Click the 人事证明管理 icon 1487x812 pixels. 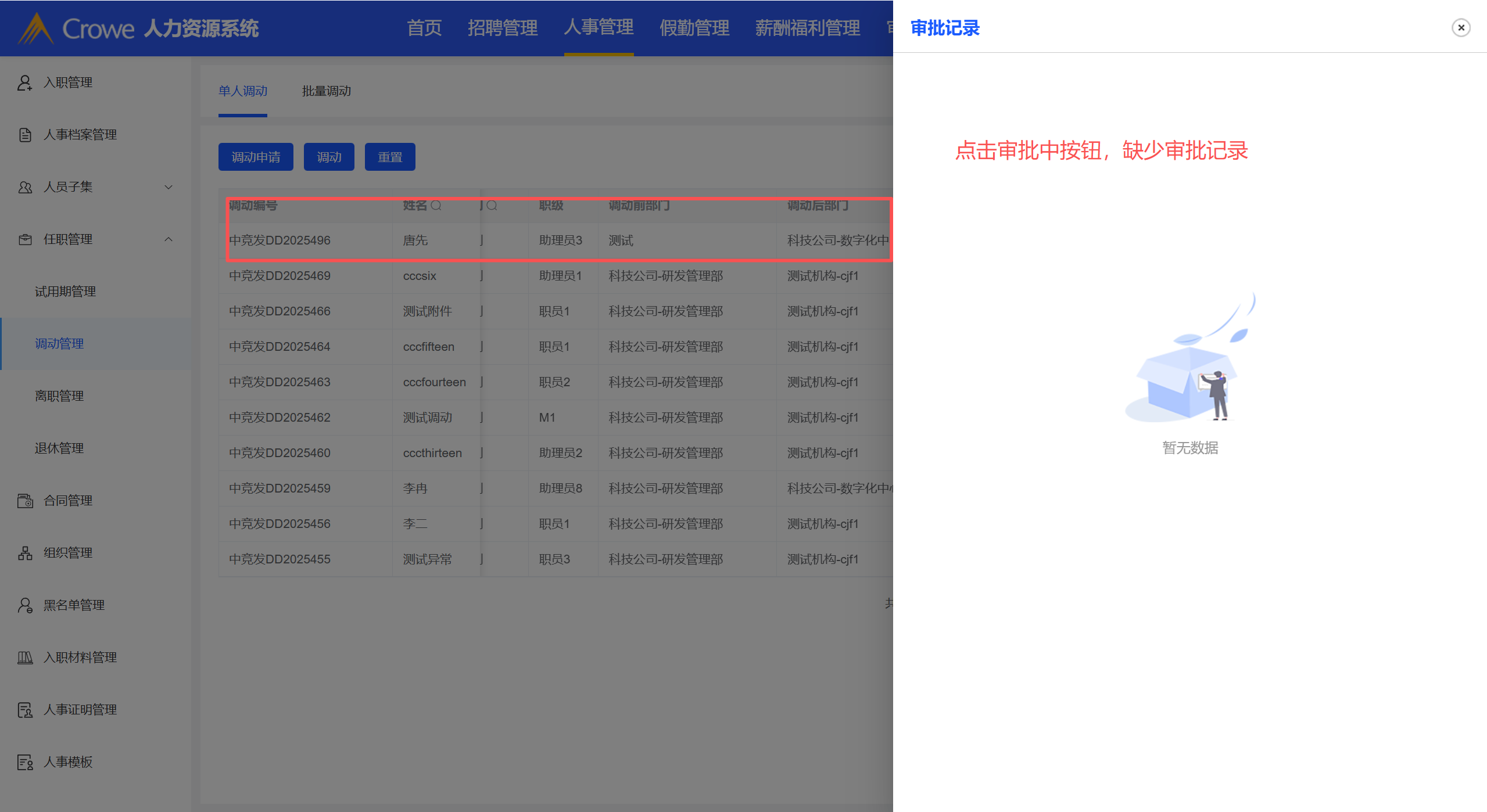tap(25, 710)
